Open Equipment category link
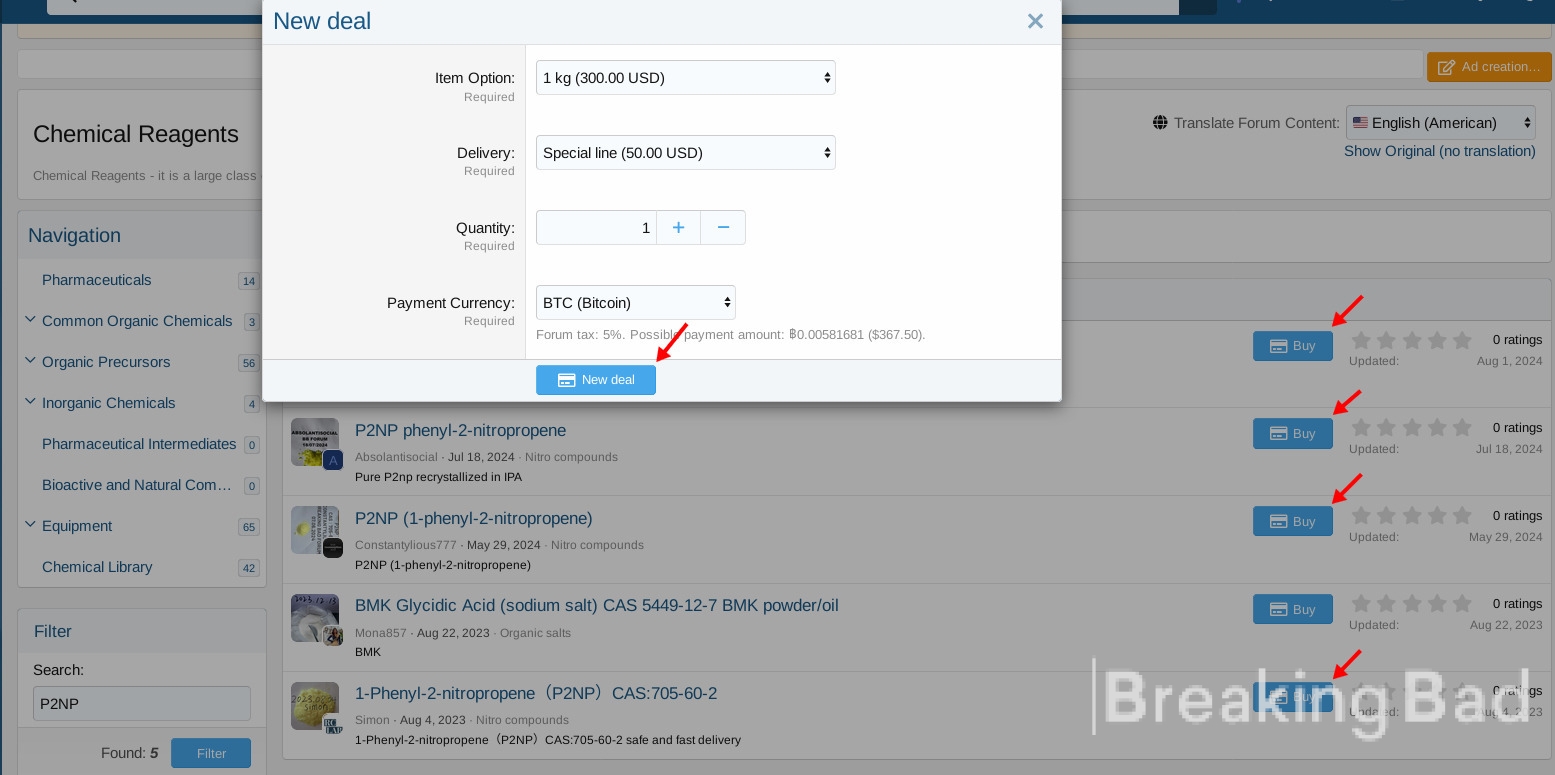The height and width of the screenshot is (775, 1555). 77,526
